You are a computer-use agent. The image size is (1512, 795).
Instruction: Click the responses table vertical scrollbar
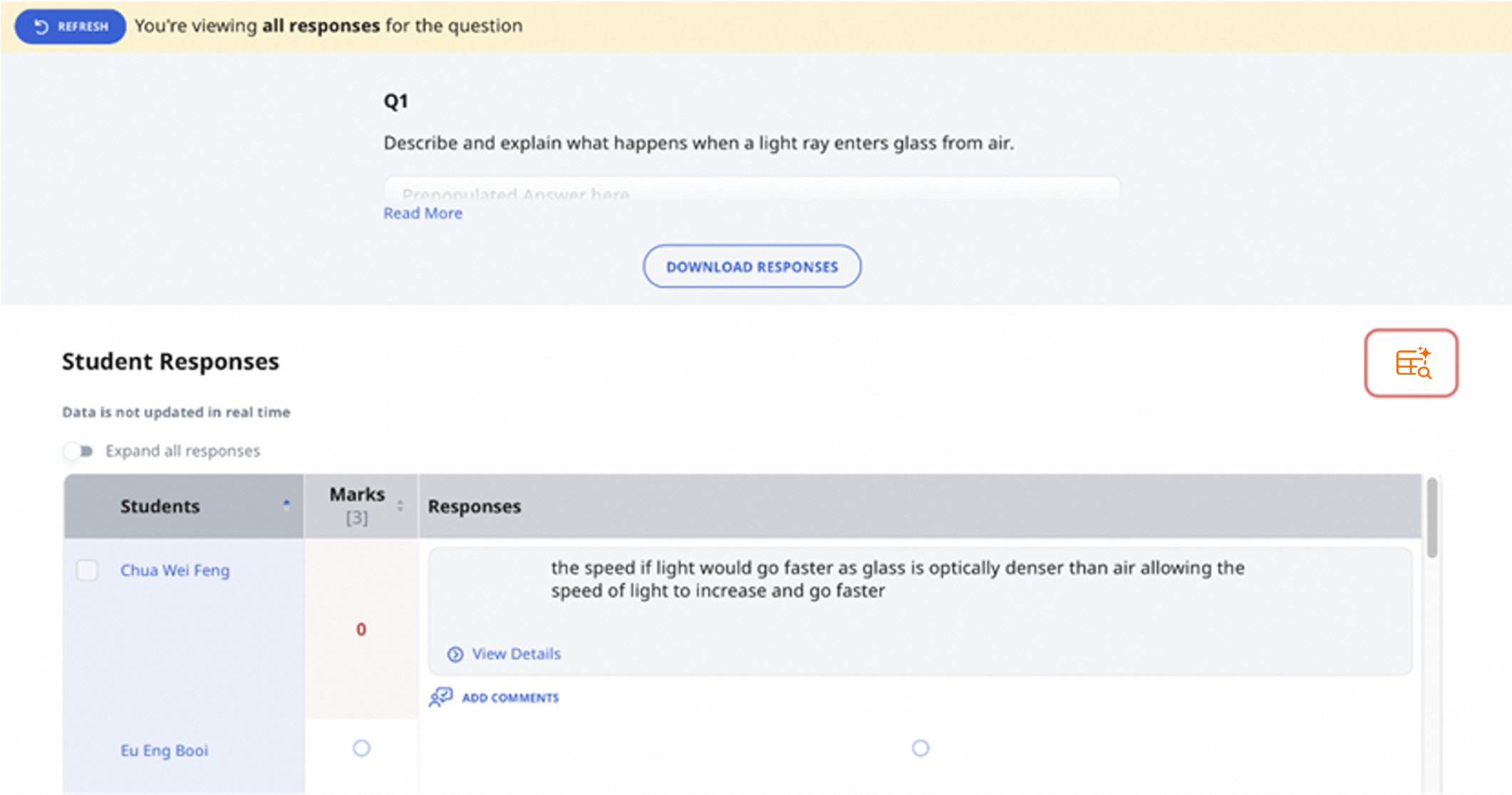coord(1431,518)
